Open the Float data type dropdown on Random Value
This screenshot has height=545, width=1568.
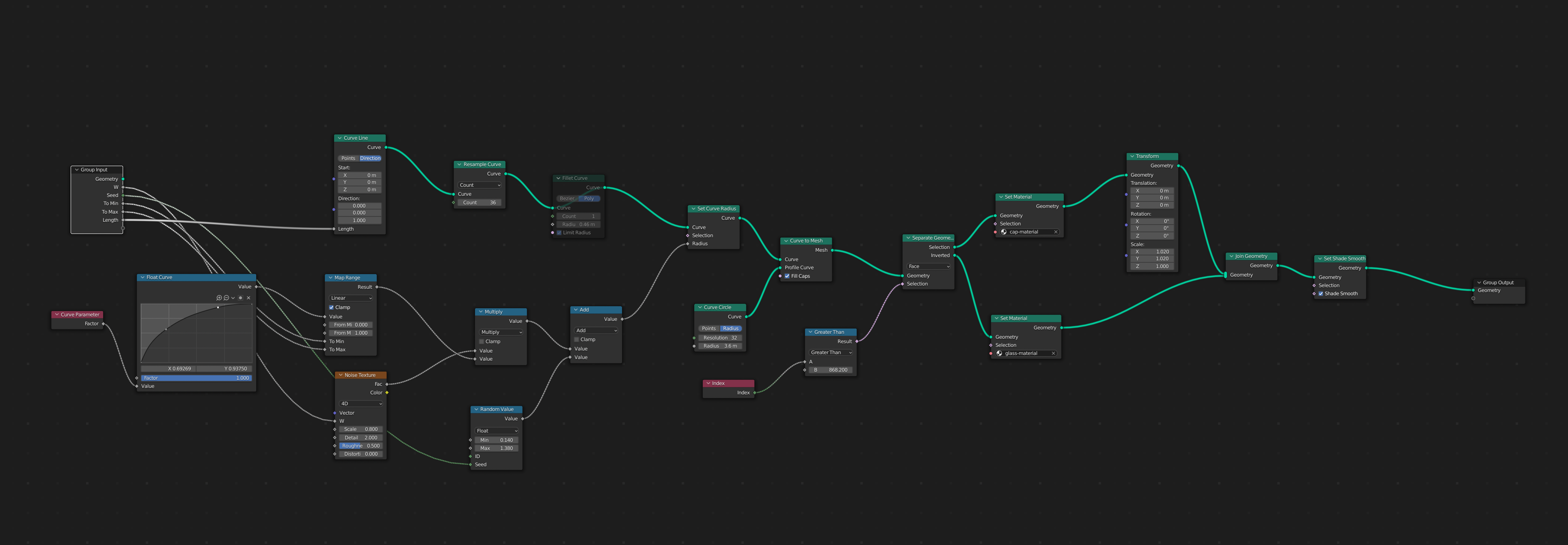coord(496,430)
